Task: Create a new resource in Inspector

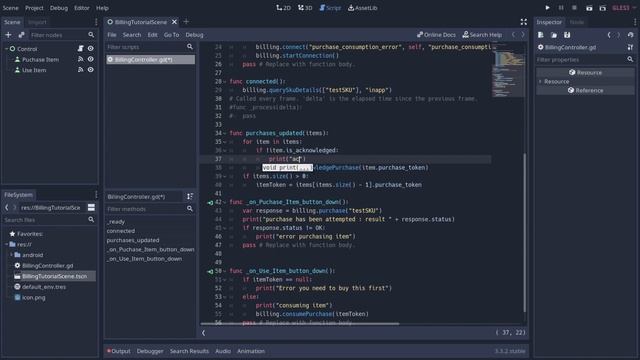Action: coord(540,35)
